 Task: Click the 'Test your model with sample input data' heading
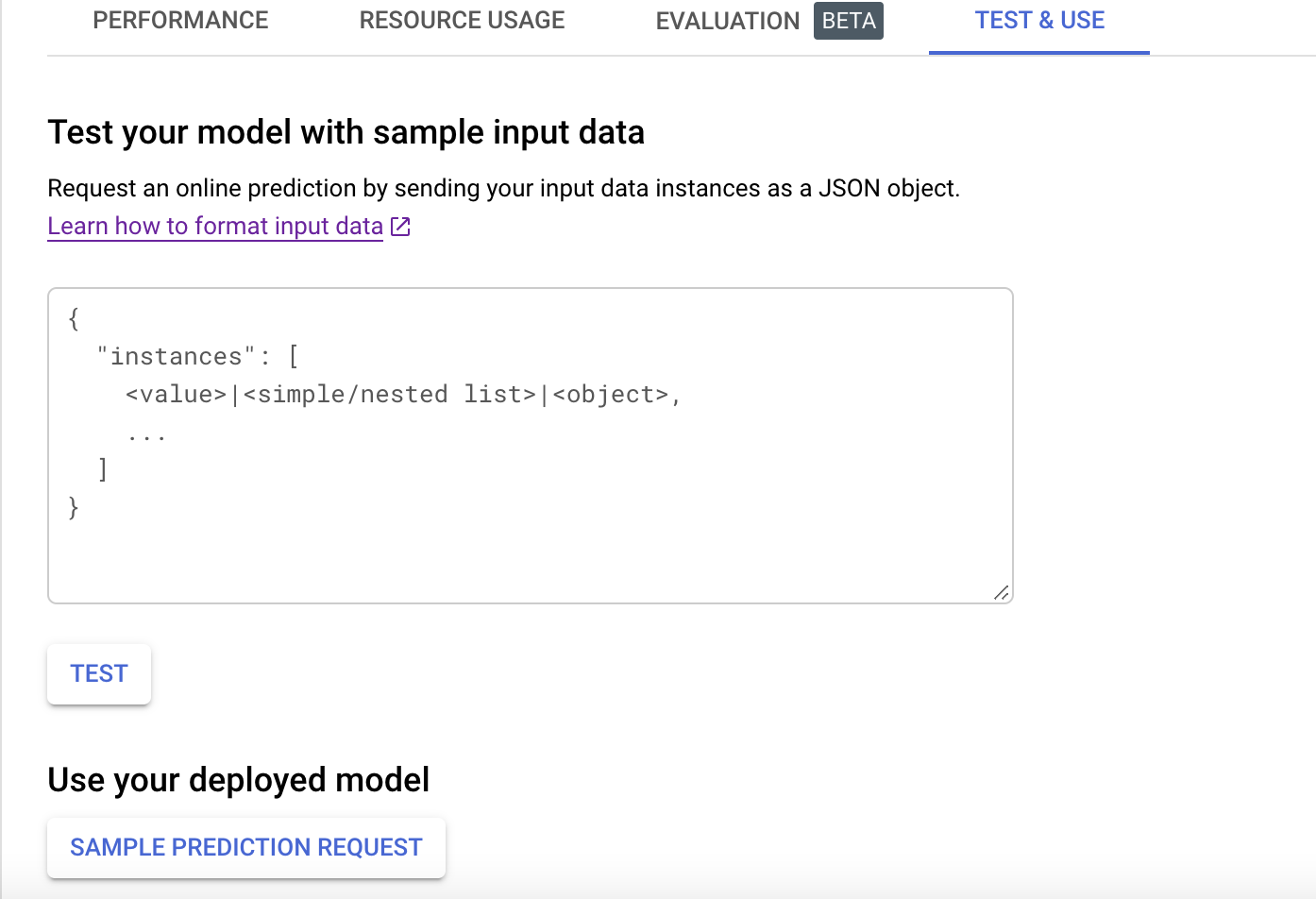(x=346, y=132)
